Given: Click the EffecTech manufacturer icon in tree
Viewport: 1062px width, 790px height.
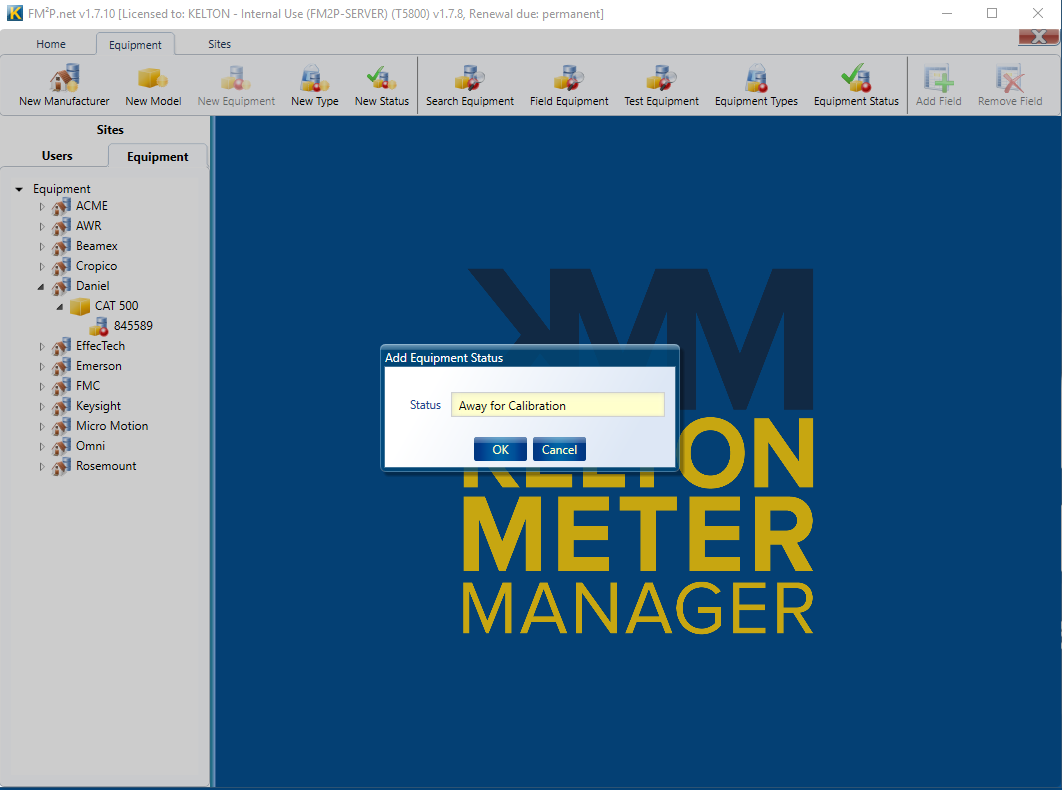Looking at the screenshot, I should pyautogui.click(x=62, y=346).
